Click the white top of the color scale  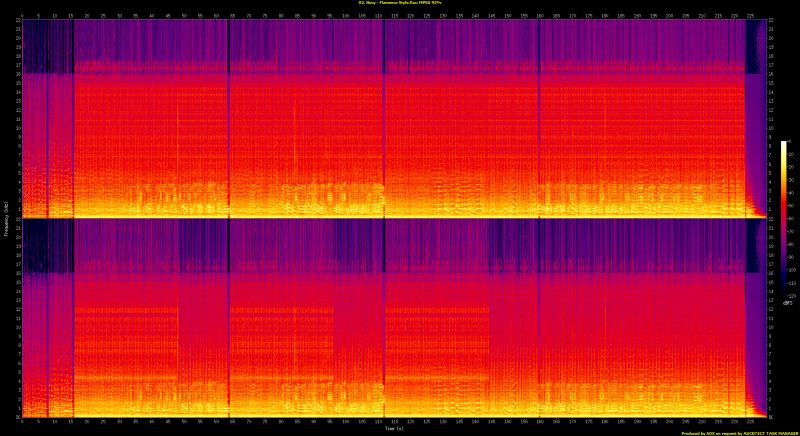click(x=784, y=144)
